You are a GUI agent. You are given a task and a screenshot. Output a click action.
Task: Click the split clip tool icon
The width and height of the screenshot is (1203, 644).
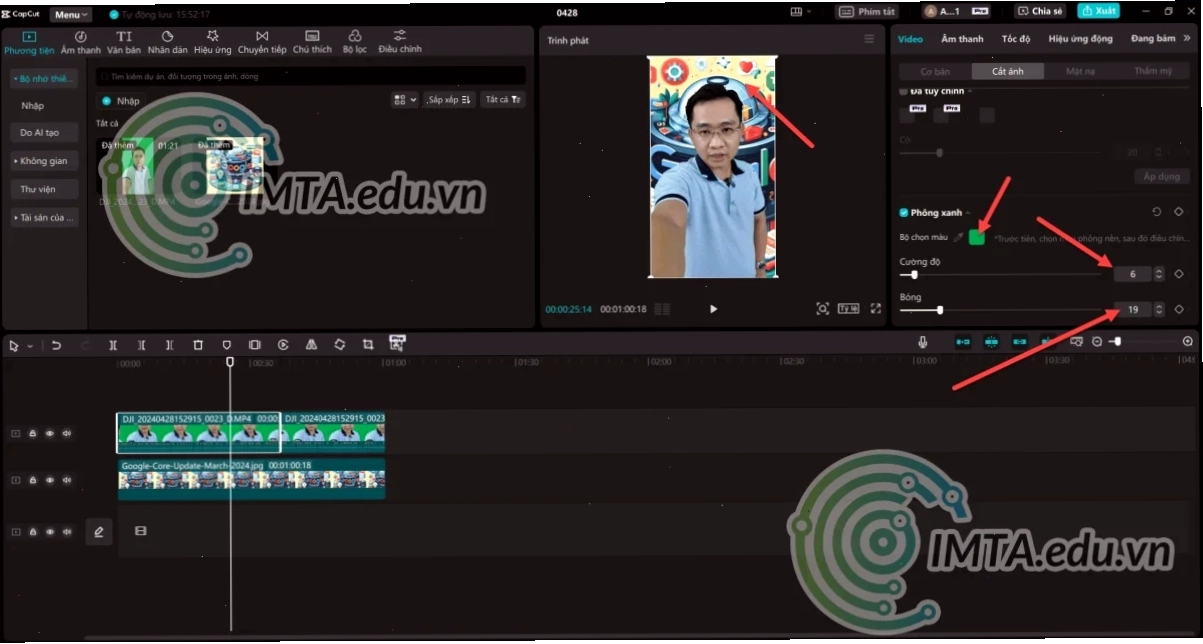pos(113,345)
